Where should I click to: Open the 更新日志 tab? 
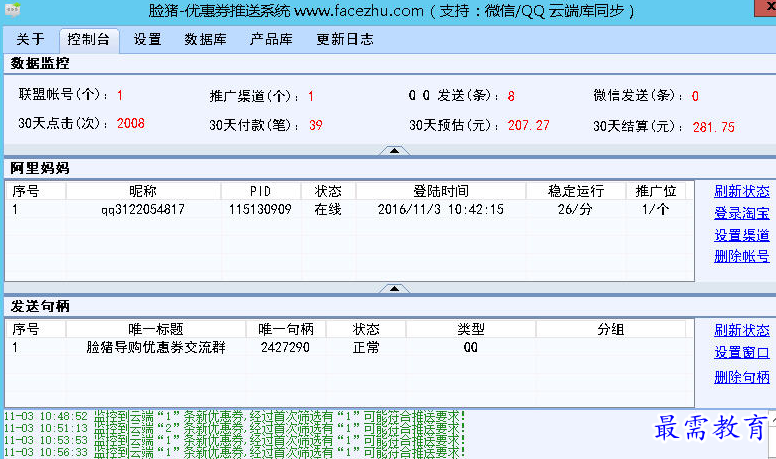(345, 40)
